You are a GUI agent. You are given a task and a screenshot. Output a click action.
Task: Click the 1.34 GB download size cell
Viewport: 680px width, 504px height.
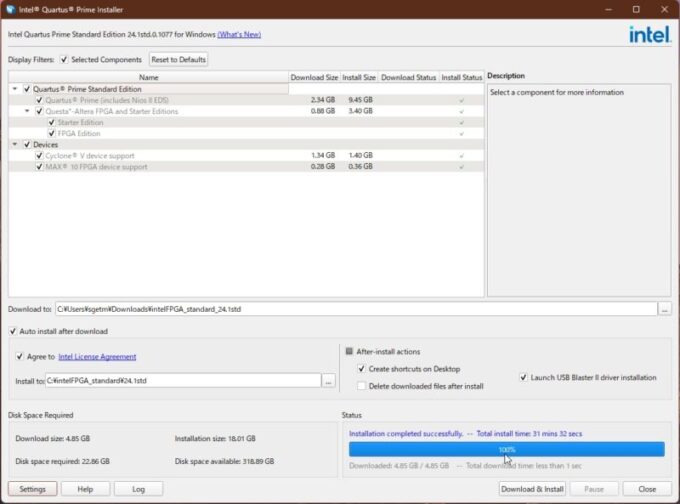(323, 155)
